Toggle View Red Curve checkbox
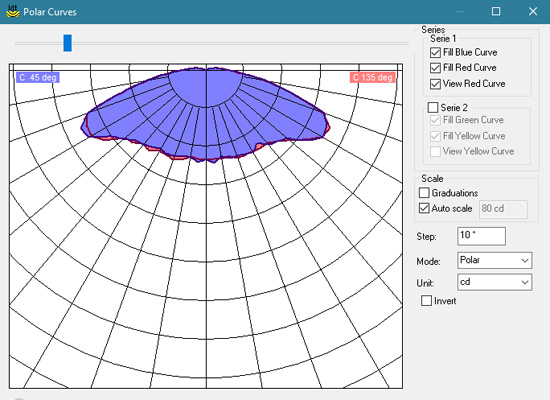Image resolution: width=550 pixels, height=400 pixels. pos(435,84)
